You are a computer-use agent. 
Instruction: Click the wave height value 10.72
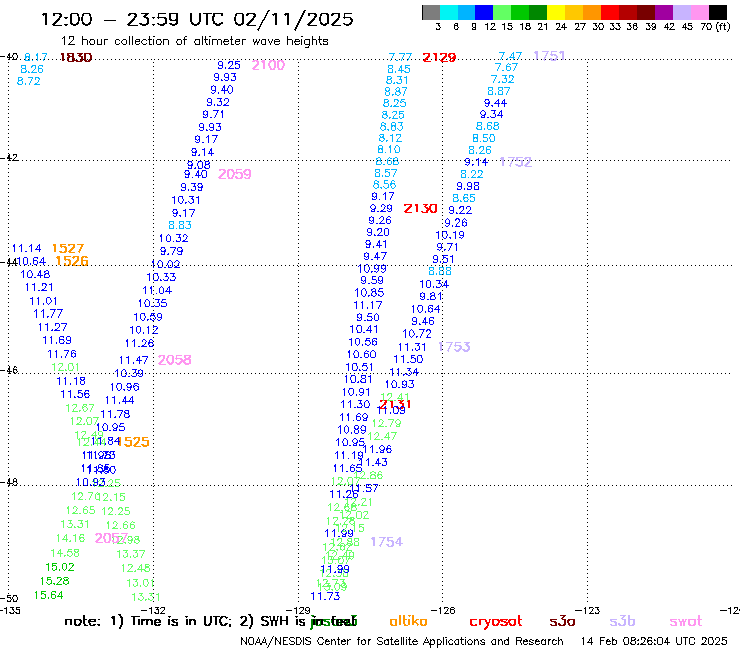(417, 334)
